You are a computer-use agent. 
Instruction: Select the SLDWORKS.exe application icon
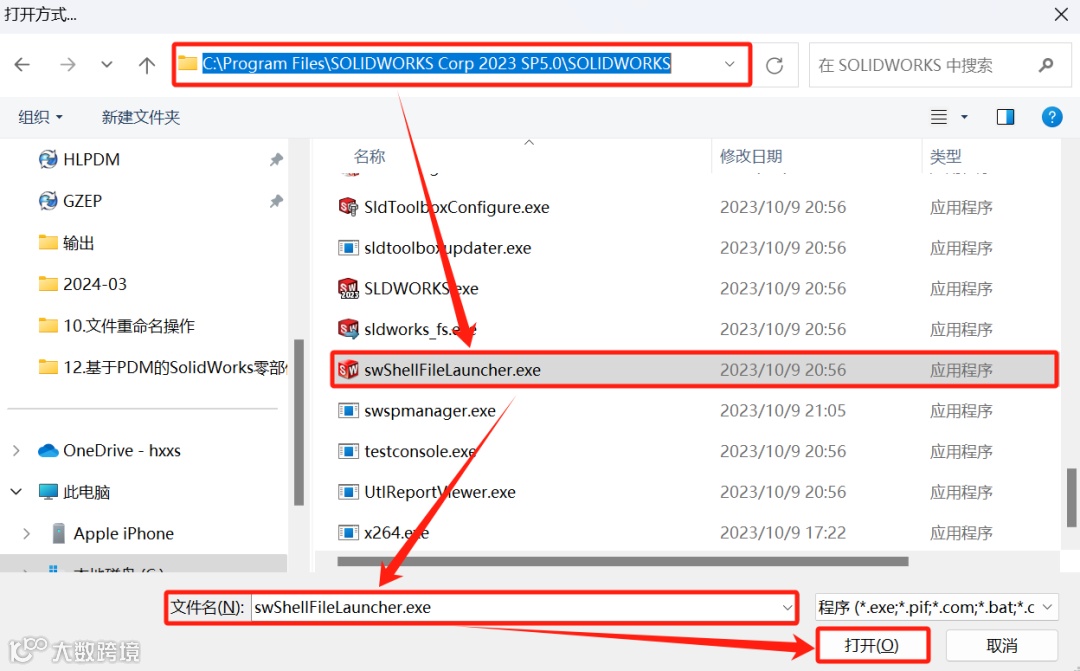pos(348,288)
